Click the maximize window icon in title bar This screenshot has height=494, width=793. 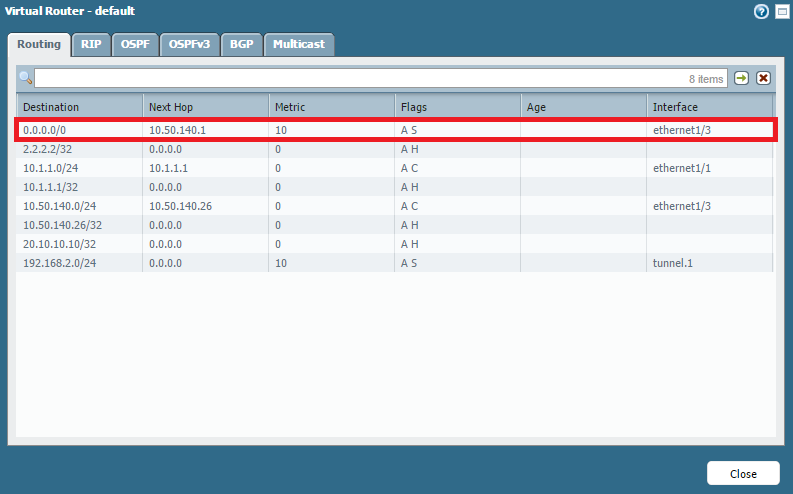pyautogui.click(x=782, y=11)
